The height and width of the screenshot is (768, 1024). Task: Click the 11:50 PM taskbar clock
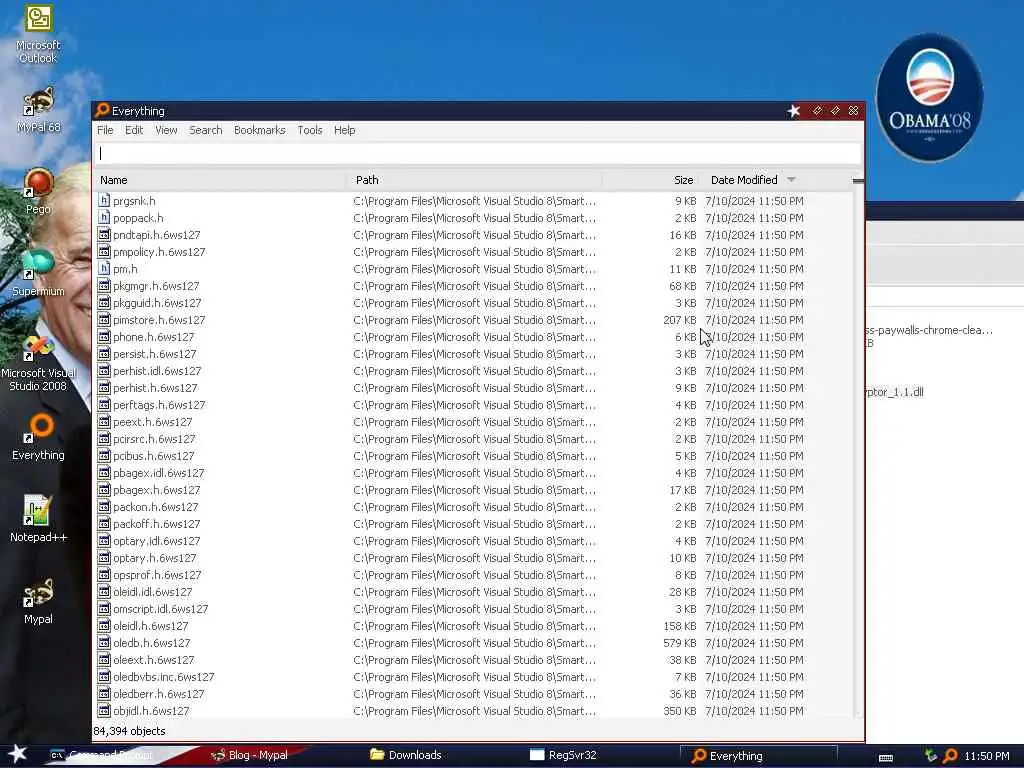tap(987, 756)
